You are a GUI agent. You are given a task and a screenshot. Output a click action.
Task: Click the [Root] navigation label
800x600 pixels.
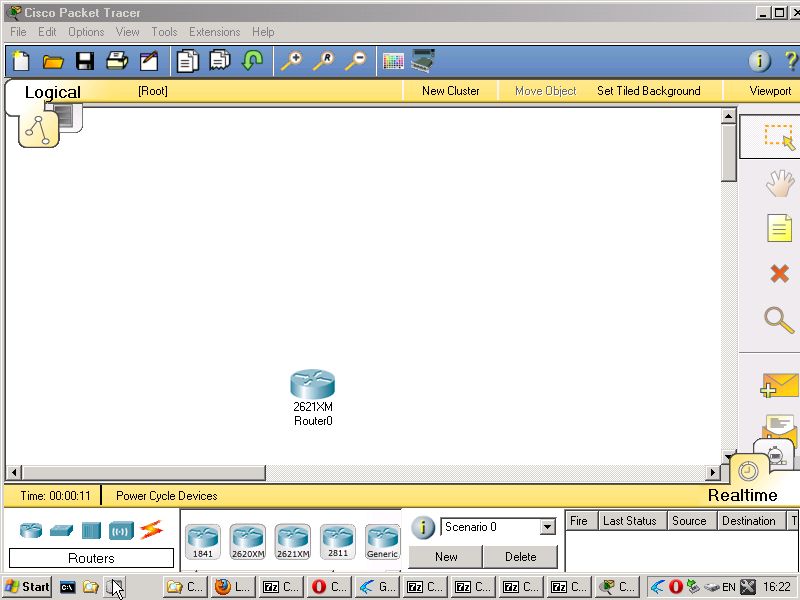153,91
